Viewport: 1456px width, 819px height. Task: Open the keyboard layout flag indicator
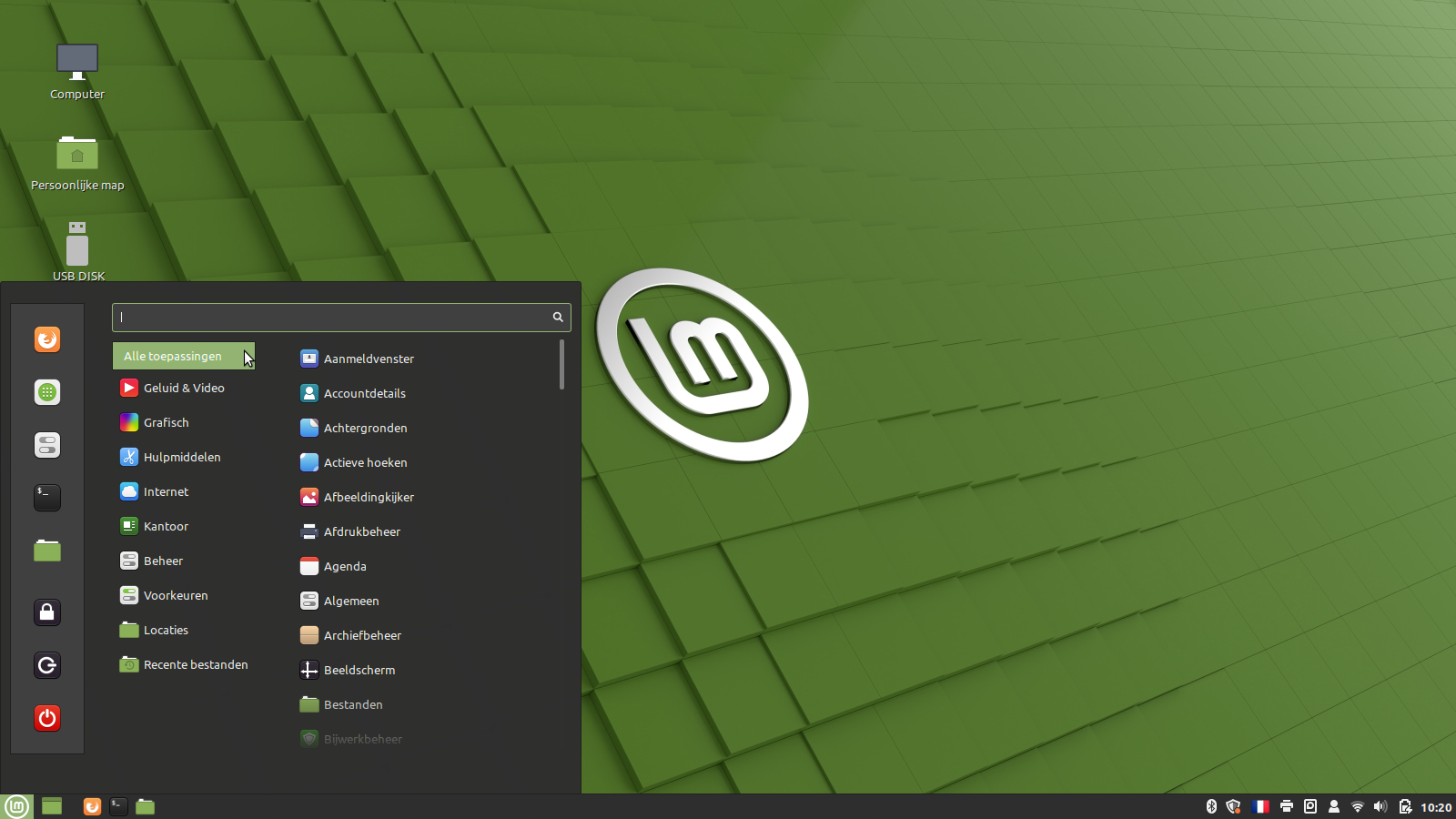click(x=1260, y=806)
